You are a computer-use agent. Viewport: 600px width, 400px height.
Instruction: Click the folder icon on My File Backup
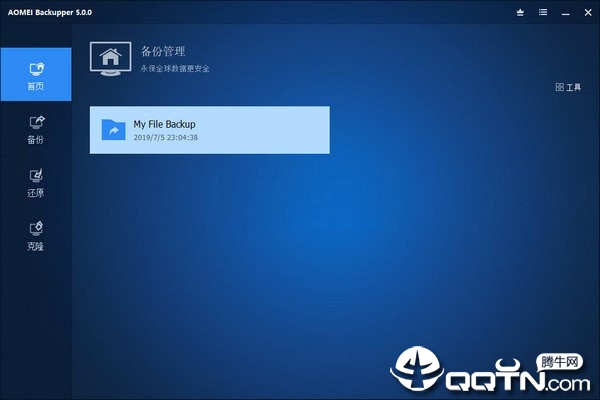113,130
